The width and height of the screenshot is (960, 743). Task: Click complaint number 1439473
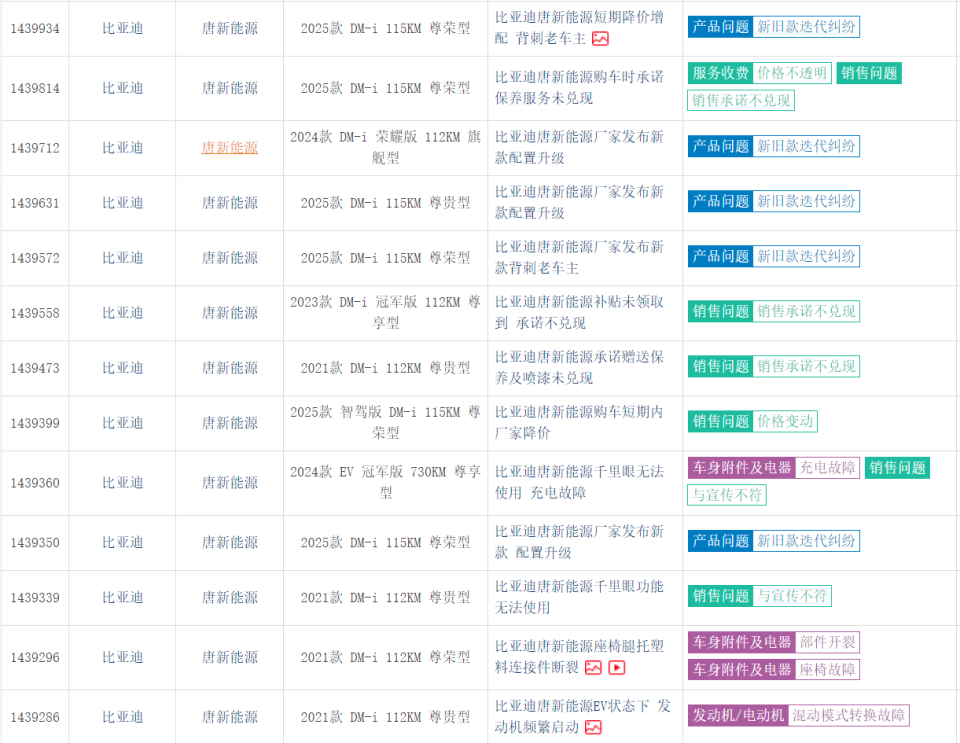point(35,368)
